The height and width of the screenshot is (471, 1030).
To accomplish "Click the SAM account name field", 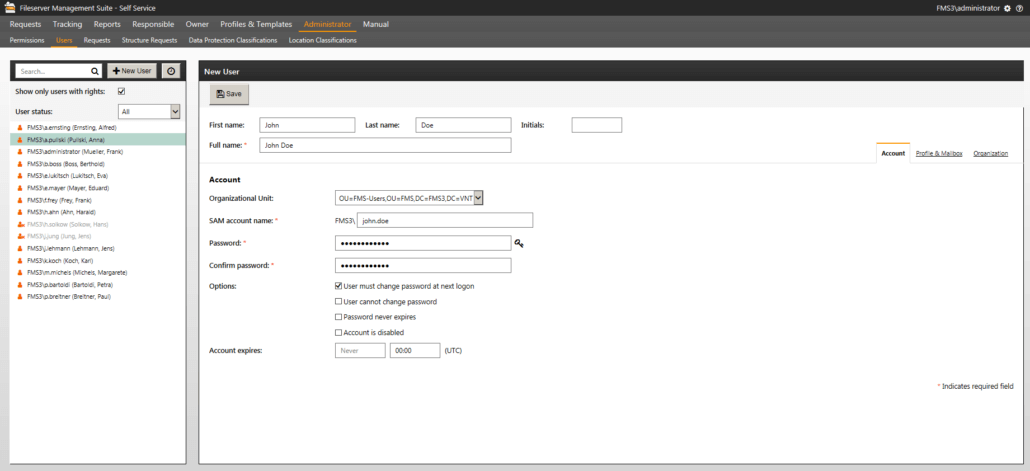I will [445, 220].
